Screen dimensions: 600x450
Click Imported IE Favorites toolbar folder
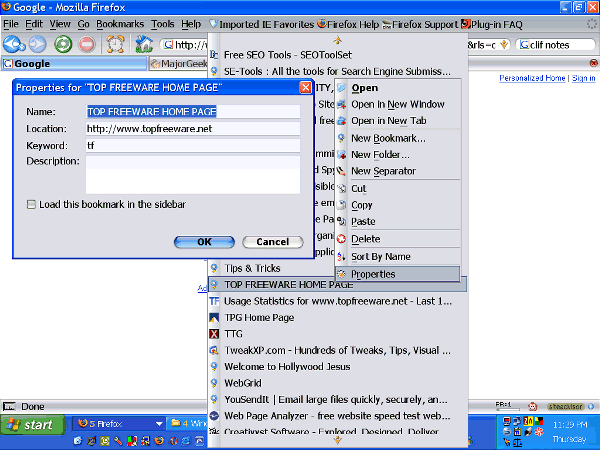tap(262, 24)
